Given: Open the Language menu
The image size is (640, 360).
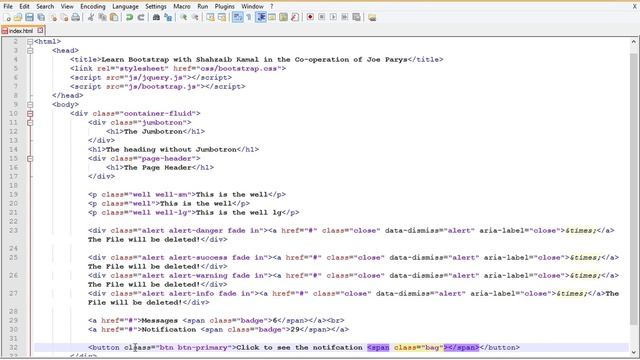Looking at the screenshot, I should (x=125, y=7).
